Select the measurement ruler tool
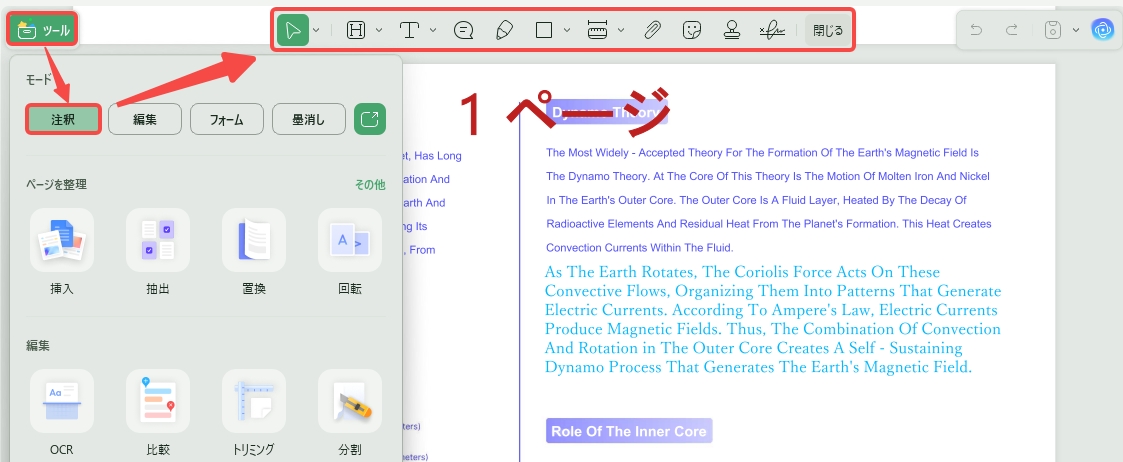This screenshot has height=462, width=1123. click(x=597, y=30)
